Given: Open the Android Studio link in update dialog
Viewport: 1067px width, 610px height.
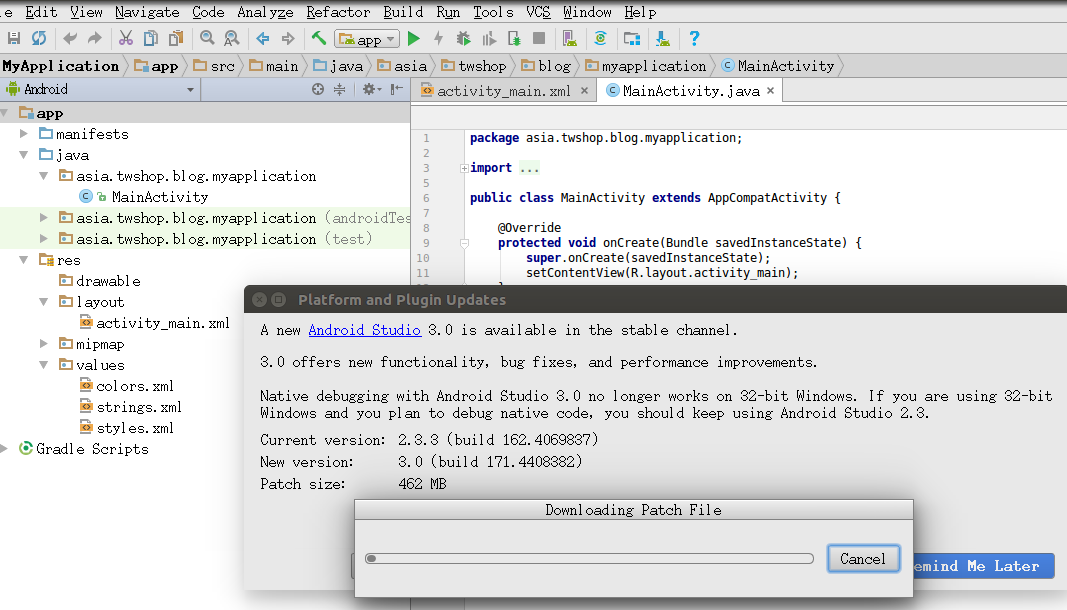Looking at the screenshot, I should point(365,330).
